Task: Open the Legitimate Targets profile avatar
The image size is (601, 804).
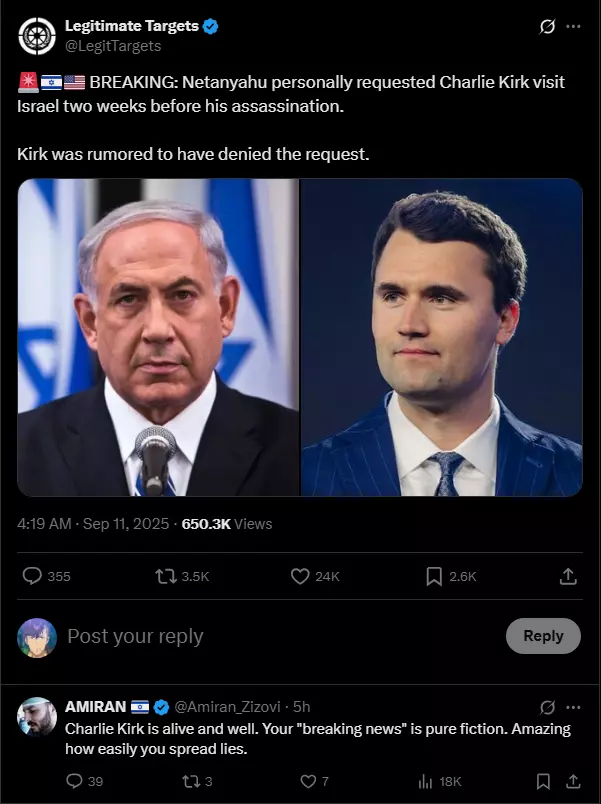Action: pos(37,36)
